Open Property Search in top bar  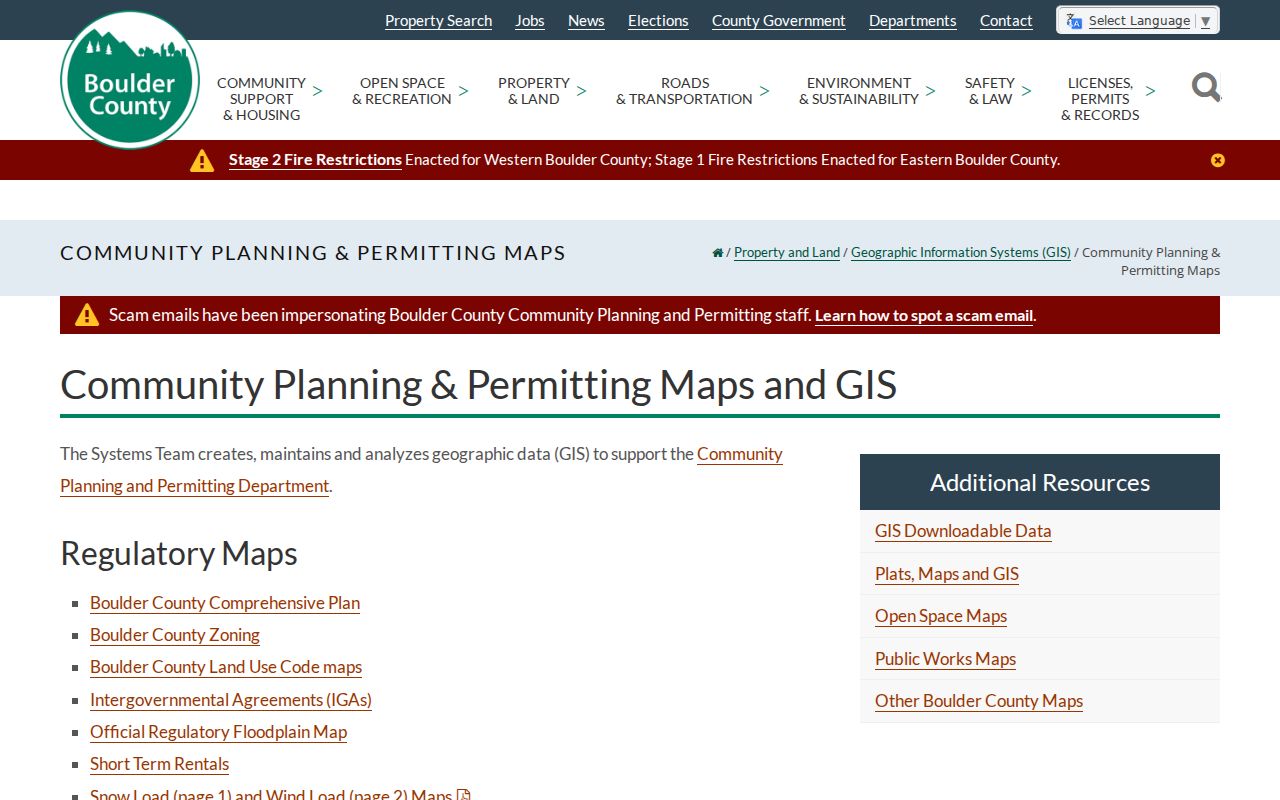[438, 21]
